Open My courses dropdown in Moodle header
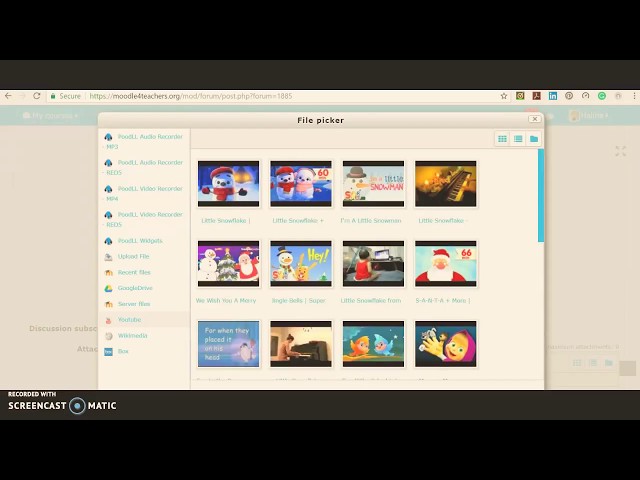Screen dimensions: 640x480 (50, 116)
